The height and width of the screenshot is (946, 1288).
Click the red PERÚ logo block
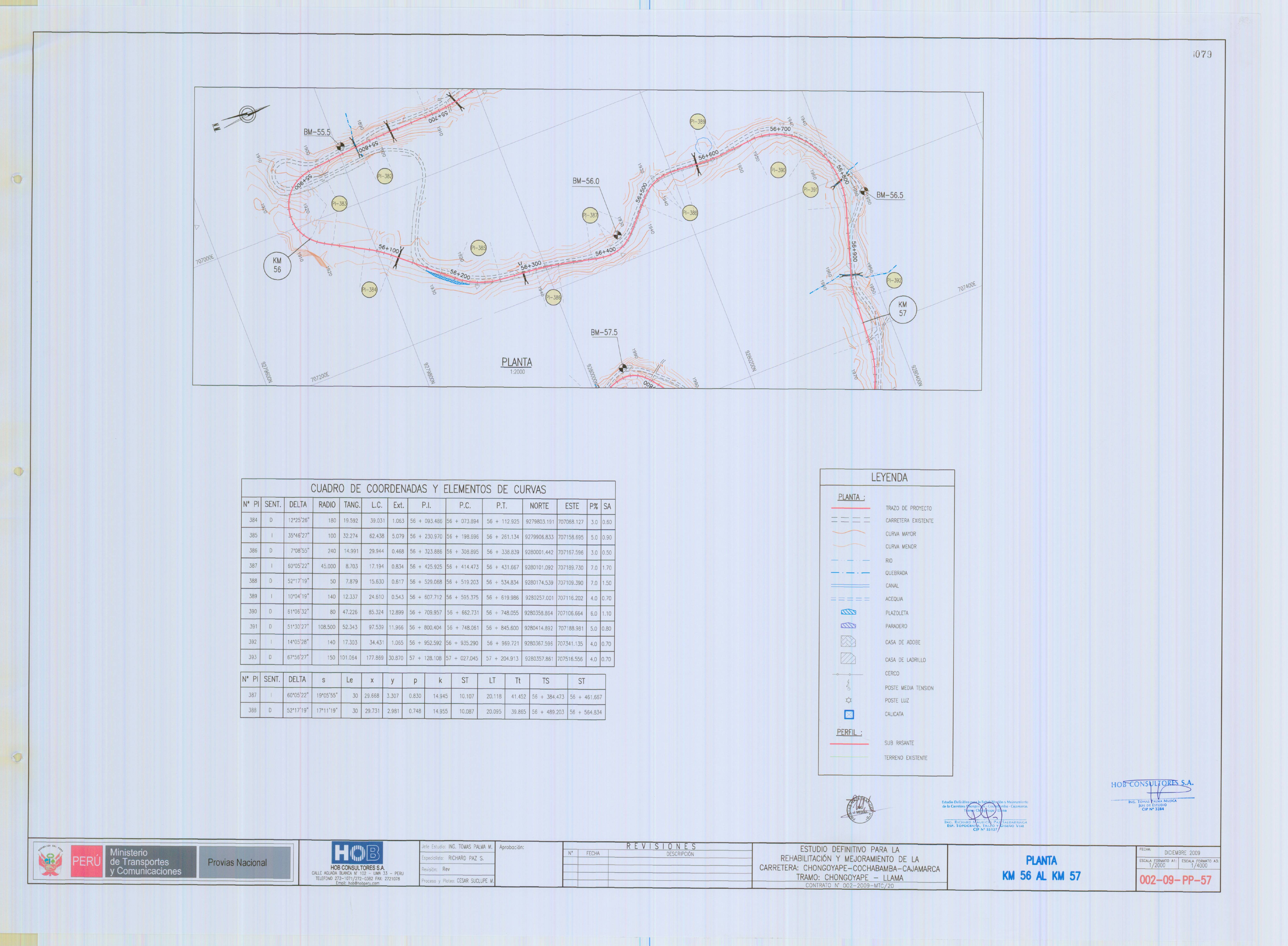(x=86, y=861)
